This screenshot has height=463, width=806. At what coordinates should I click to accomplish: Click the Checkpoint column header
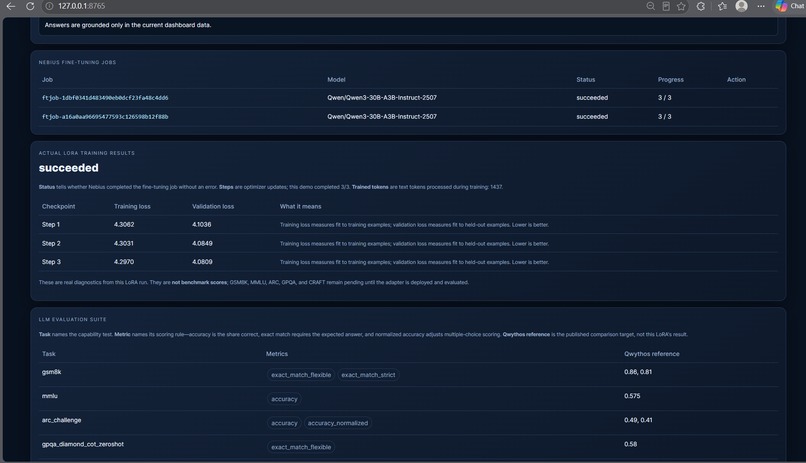59,207
